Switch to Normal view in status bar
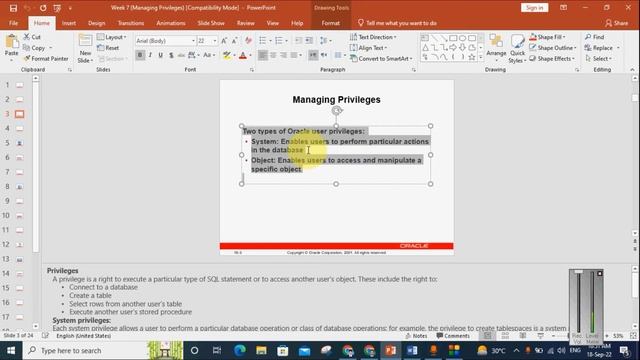 point(487,336)
